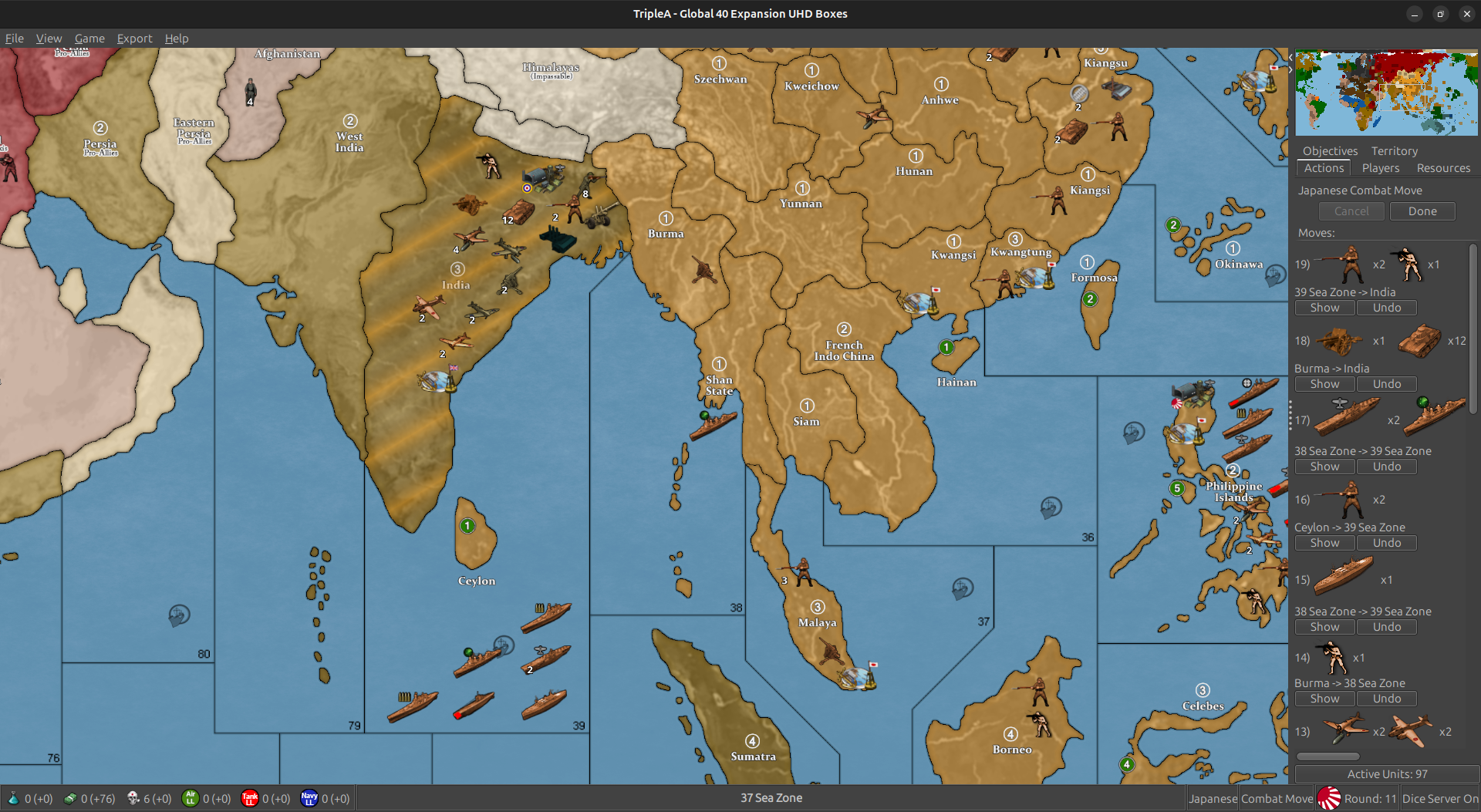
Task: Open the Territory tab
Action: coord(1394,151)
